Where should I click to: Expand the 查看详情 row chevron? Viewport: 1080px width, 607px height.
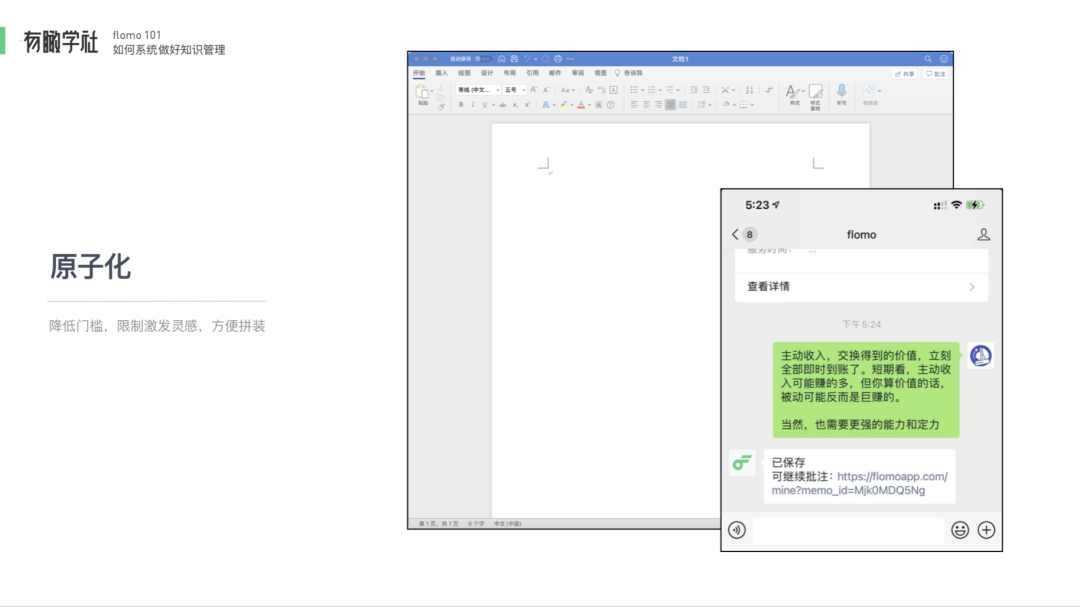972,287
